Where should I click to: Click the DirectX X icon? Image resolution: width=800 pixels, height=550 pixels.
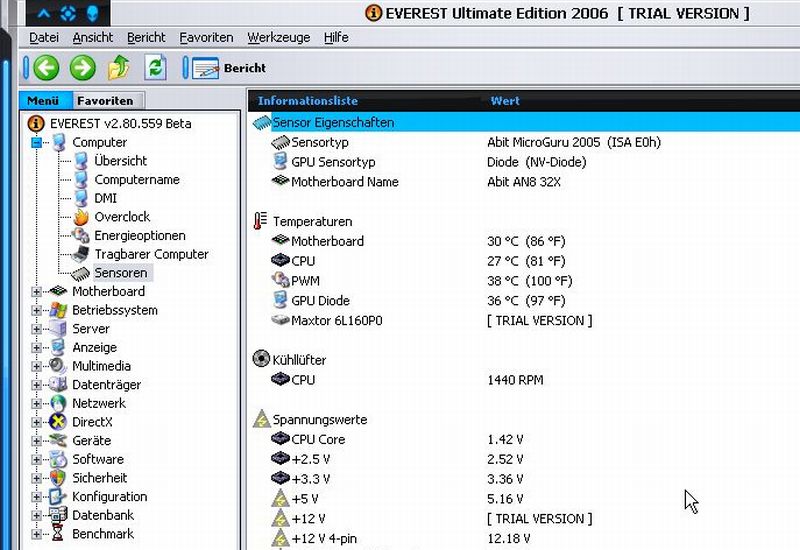[x=58, y=421]
